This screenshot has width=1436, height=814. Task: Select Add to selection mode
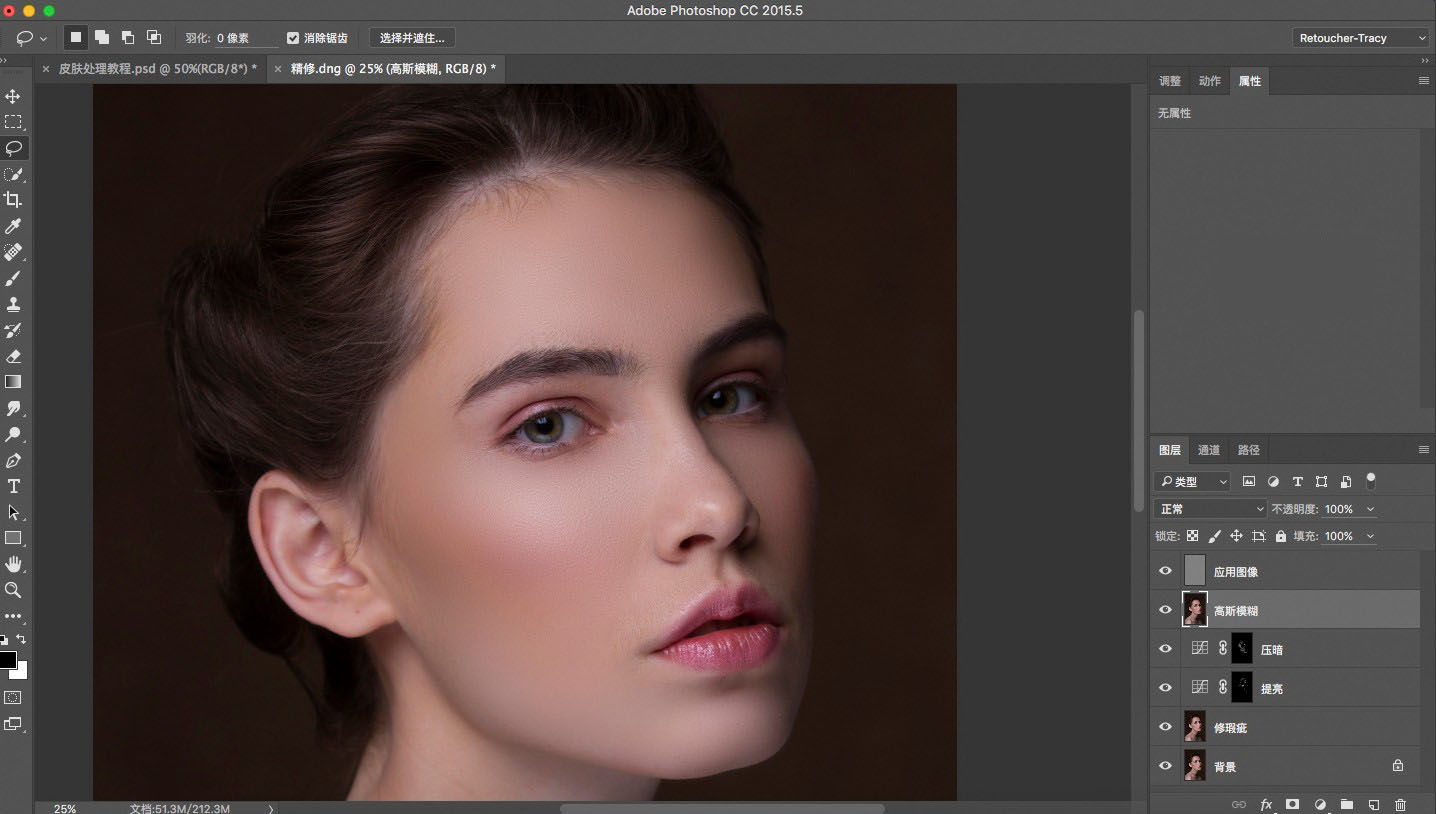tap(102, 37)
